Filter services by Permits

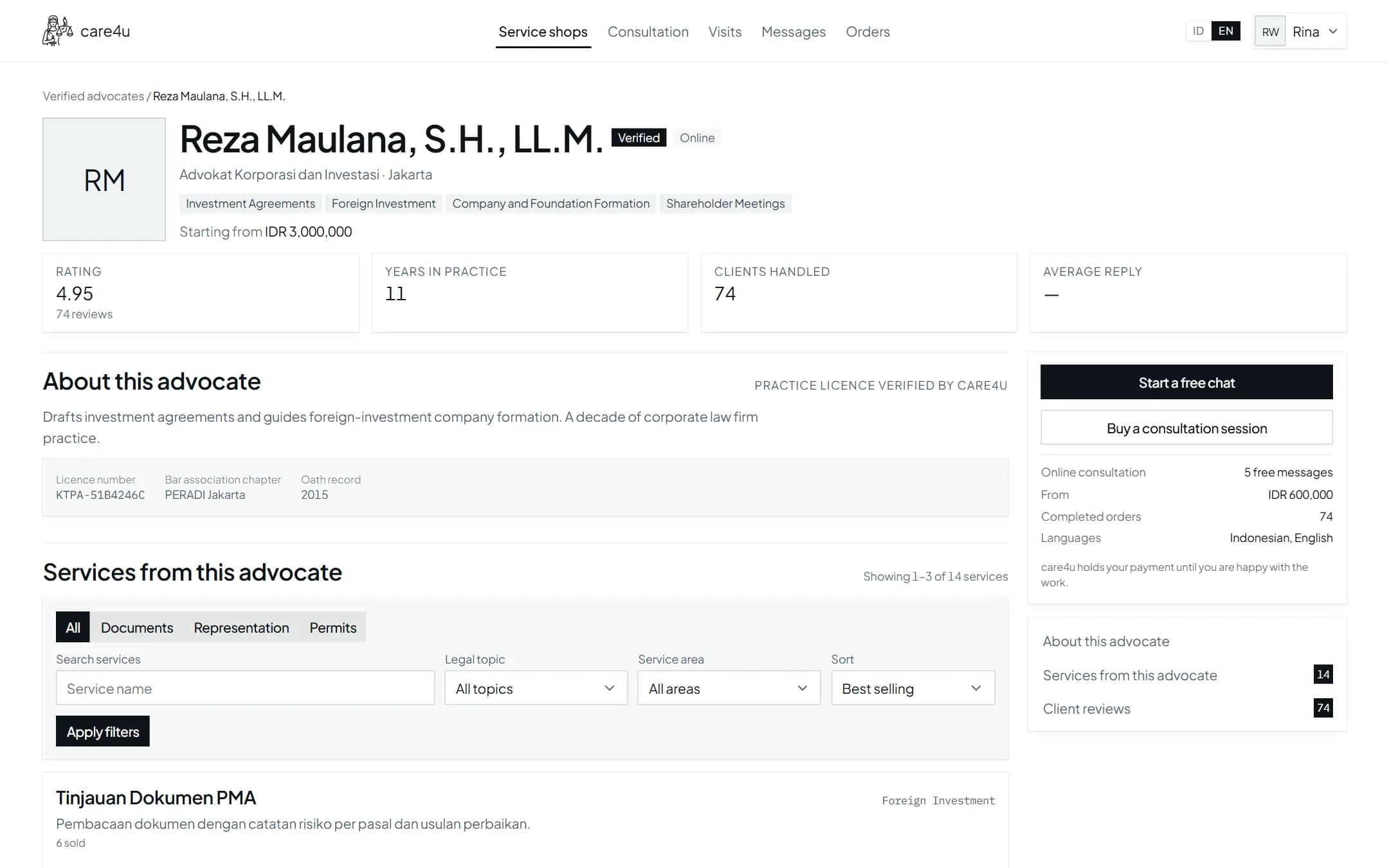pos(332,627)
